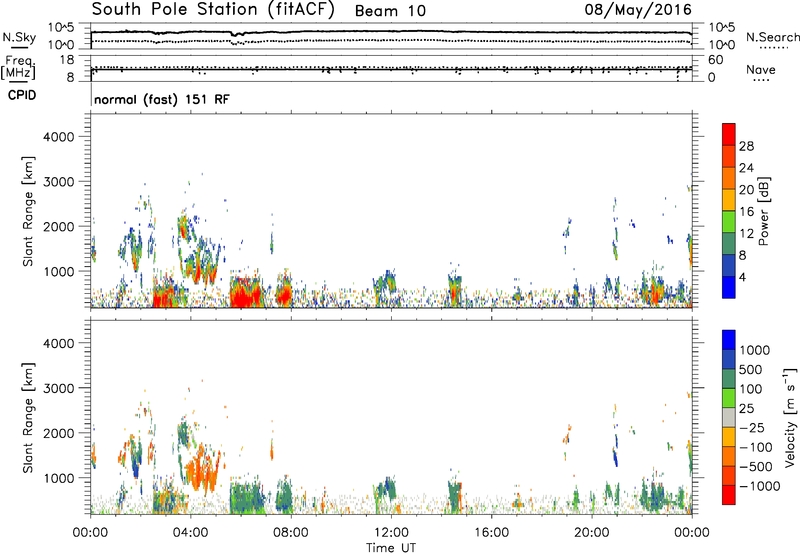The width and height of the screenshot is (800, 554).
Task: Click the 20:00 time tick label
Action: [591, 533]
